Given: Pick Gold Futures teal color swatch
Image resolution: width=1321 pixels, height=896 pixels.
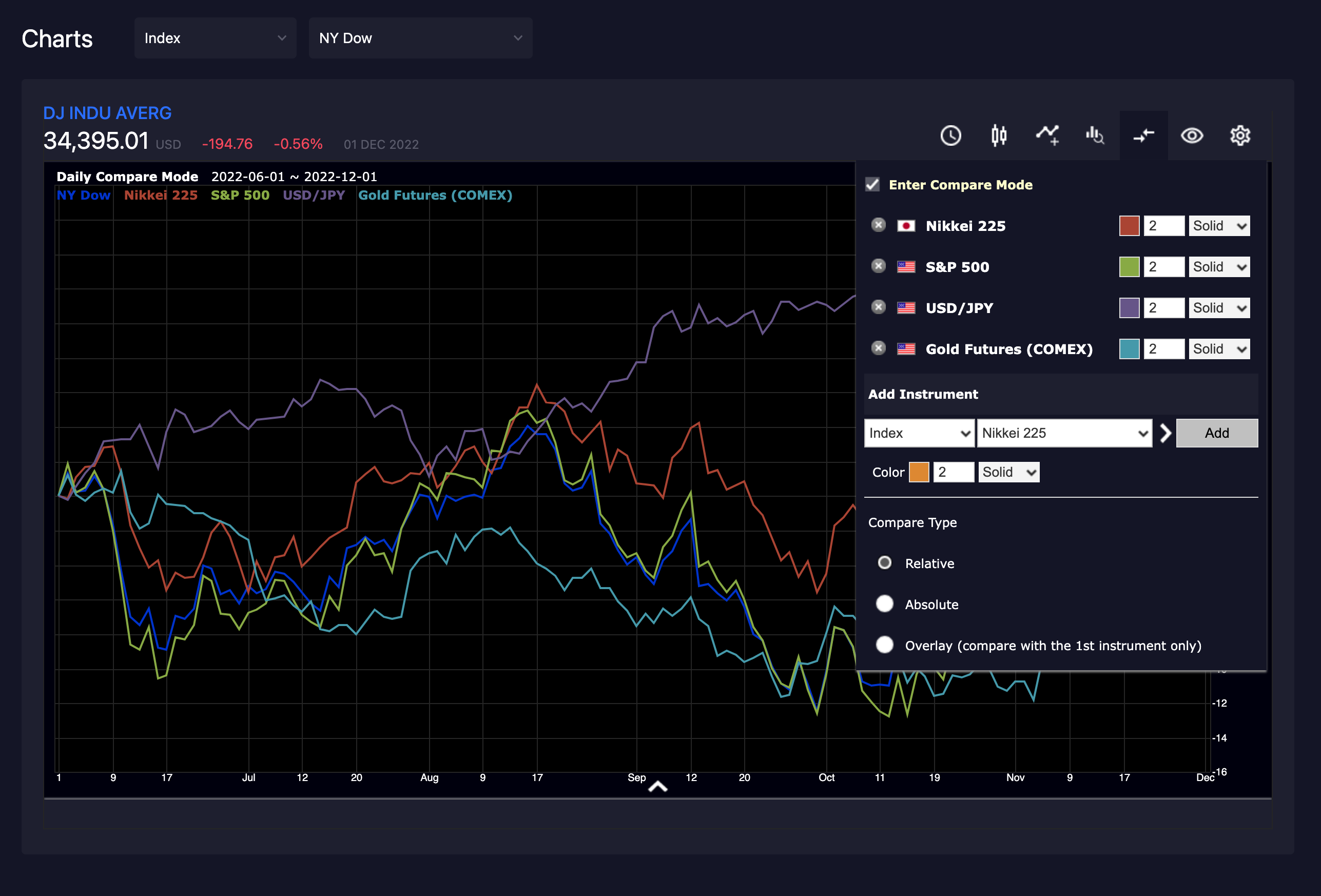Looking at the screenshot, I should click(x=1130, y=348).
